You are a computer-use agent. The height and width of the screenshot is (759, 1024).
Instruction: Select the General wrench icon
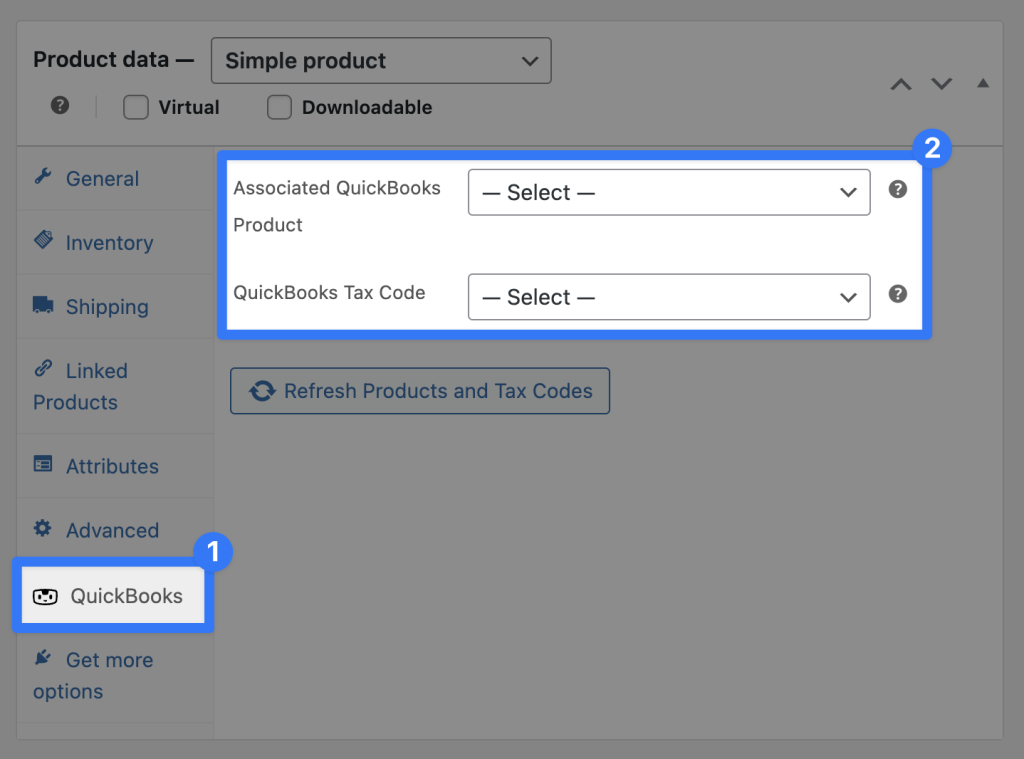pos(42,176)
